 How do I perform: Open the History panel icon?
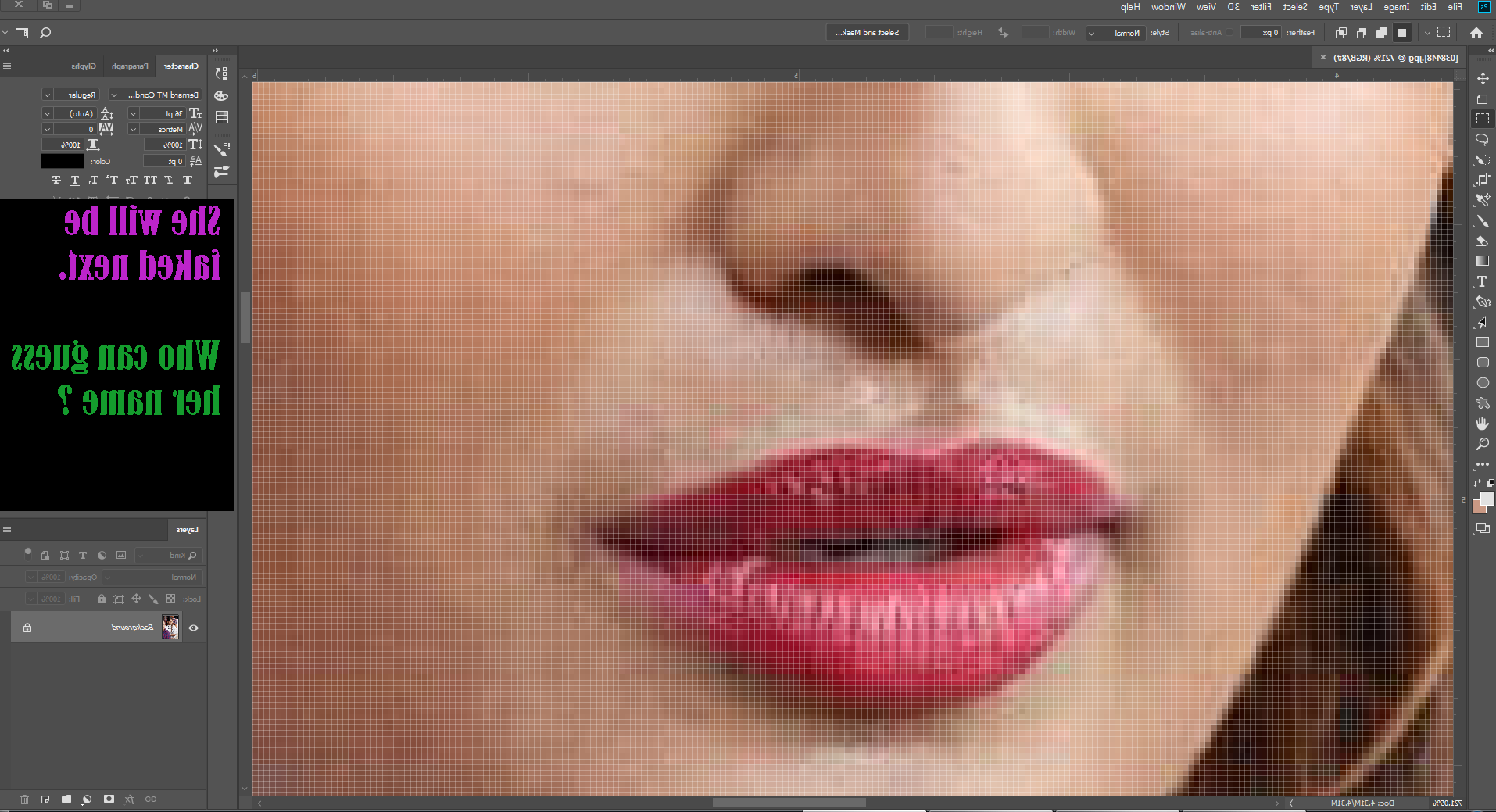point(222,73)
